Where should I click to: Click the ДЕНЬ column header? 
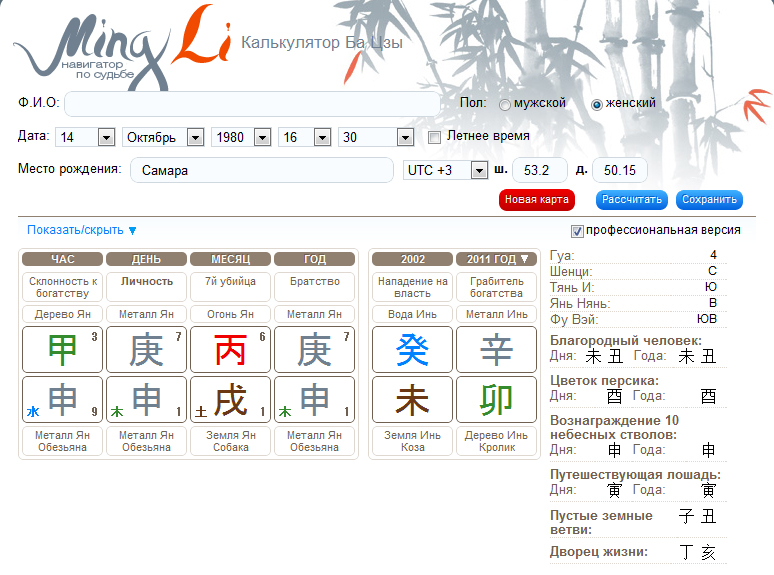coord(146,259)
